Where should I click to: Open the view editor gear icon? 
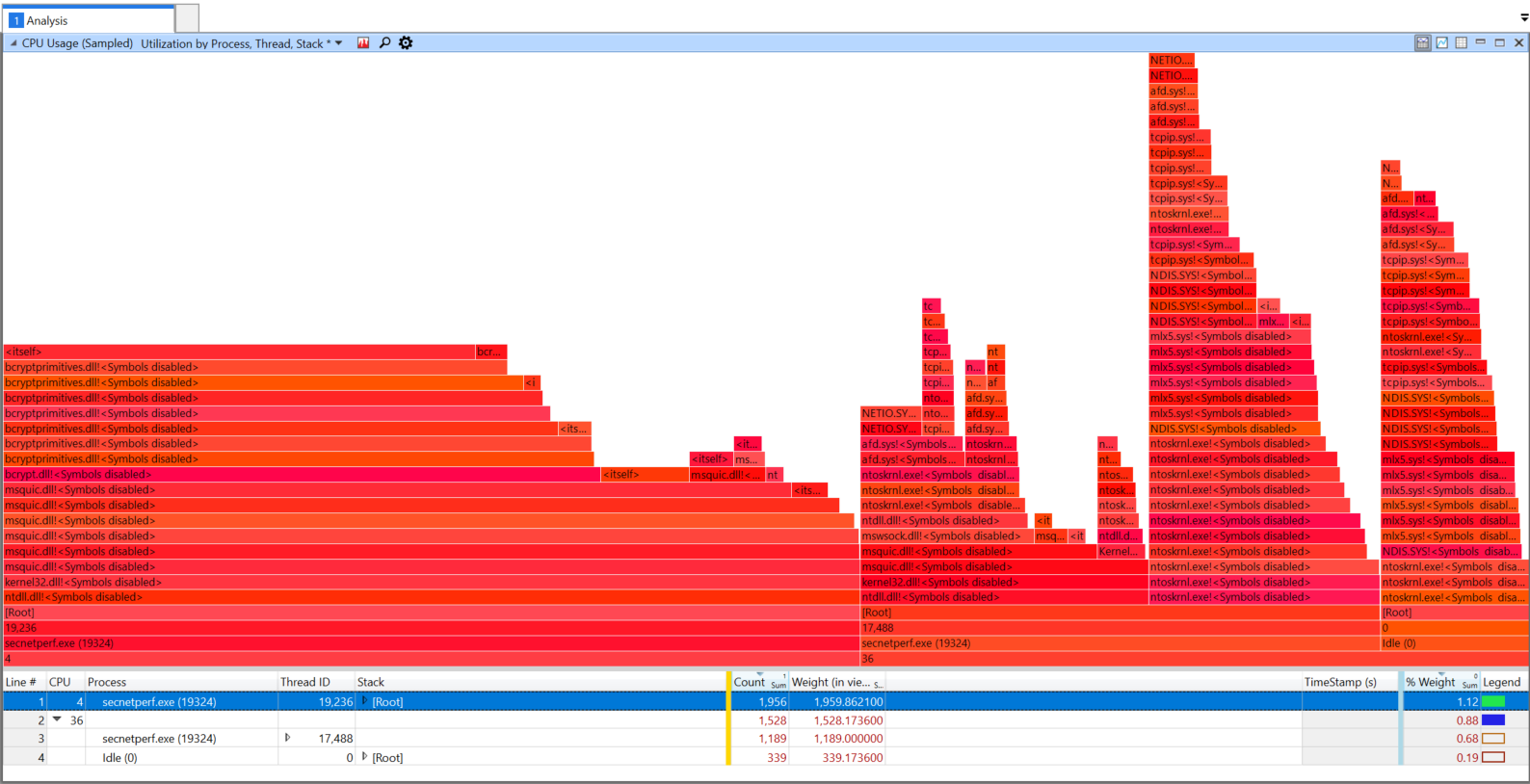click(406, 43)
